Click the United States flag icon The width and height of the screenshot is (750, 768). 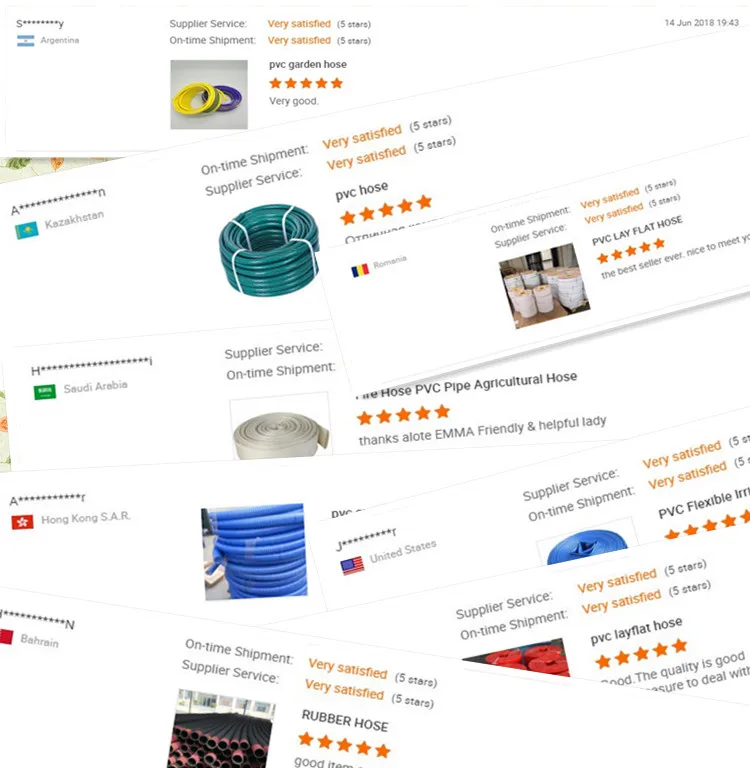[352, 566]
